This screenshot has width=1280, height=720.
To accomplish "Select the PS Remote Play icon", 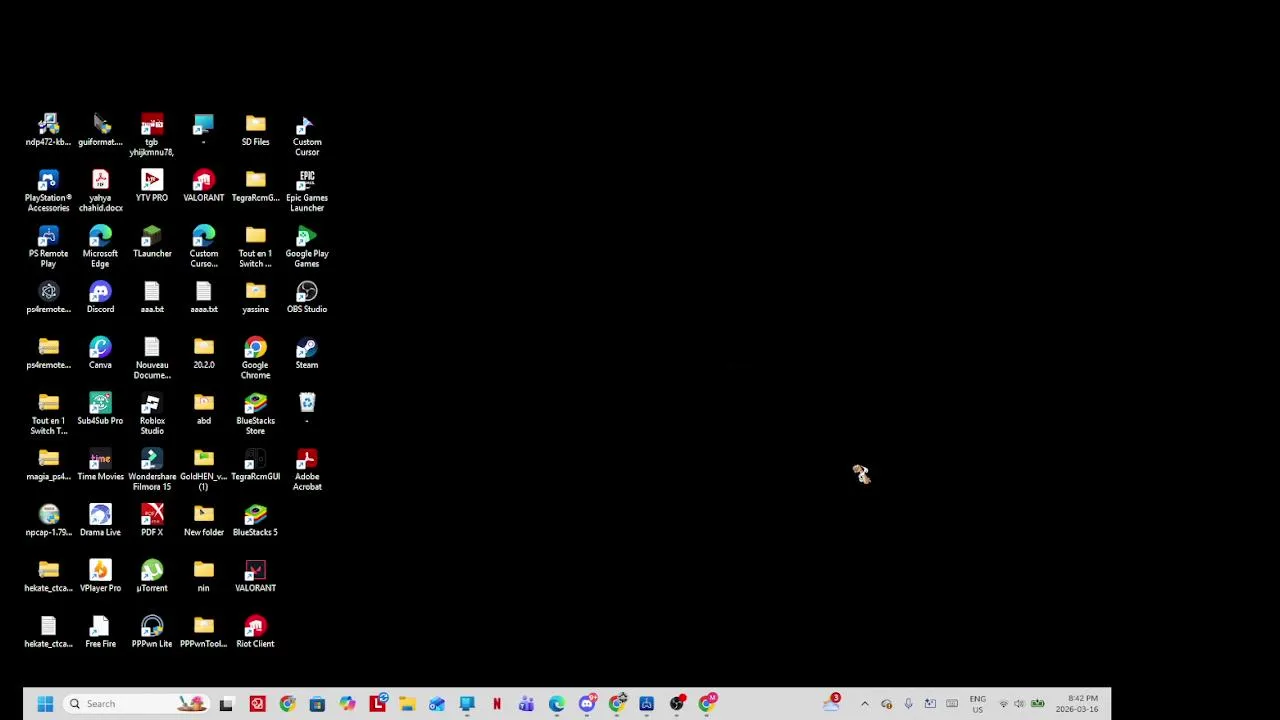I will click(48, 247).
